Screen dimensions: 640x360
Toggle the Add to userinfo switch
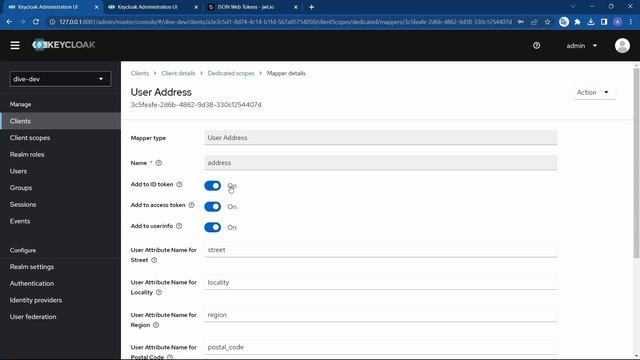tap(213, 227)
